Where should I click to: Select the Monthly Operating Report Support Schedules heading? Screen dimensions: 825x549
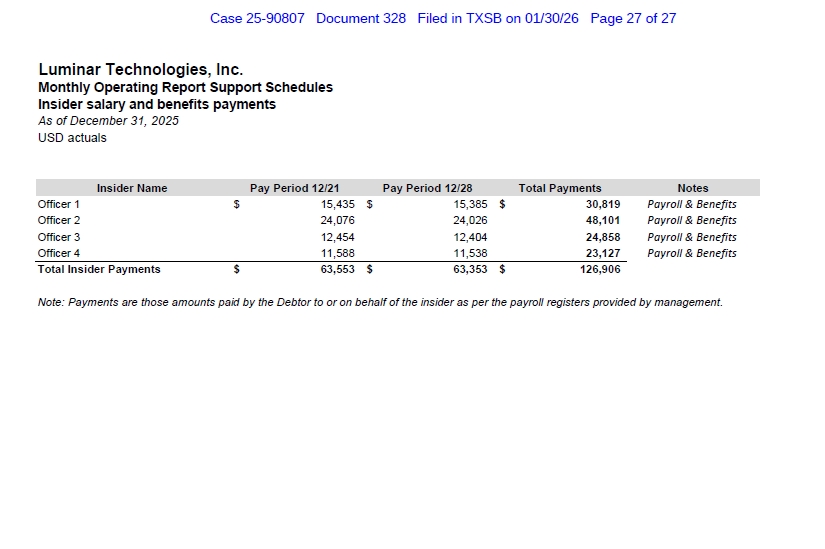tap(185, 87)
